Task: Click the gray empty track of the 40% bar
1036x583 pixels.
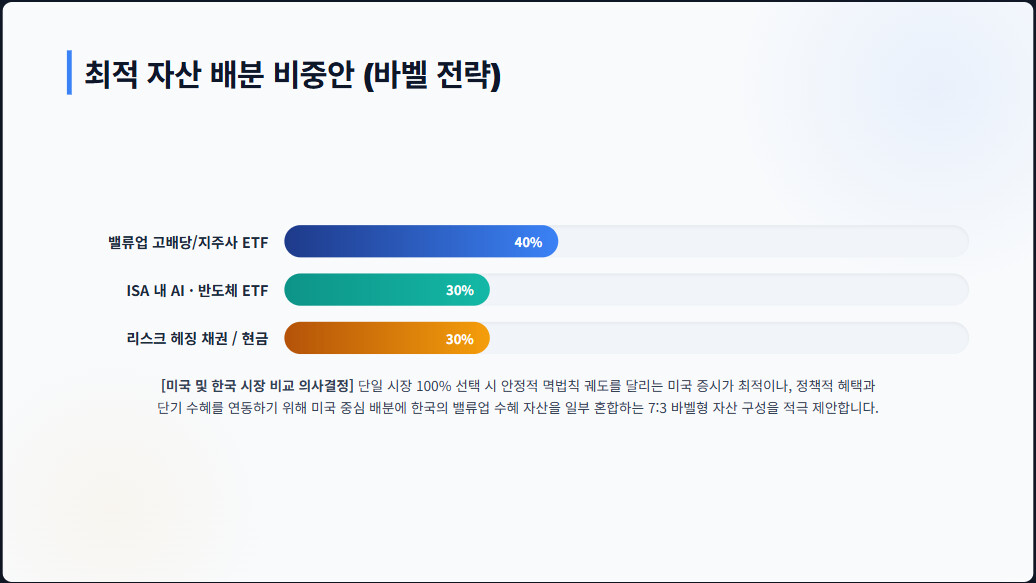Action: tap(763, 241)
